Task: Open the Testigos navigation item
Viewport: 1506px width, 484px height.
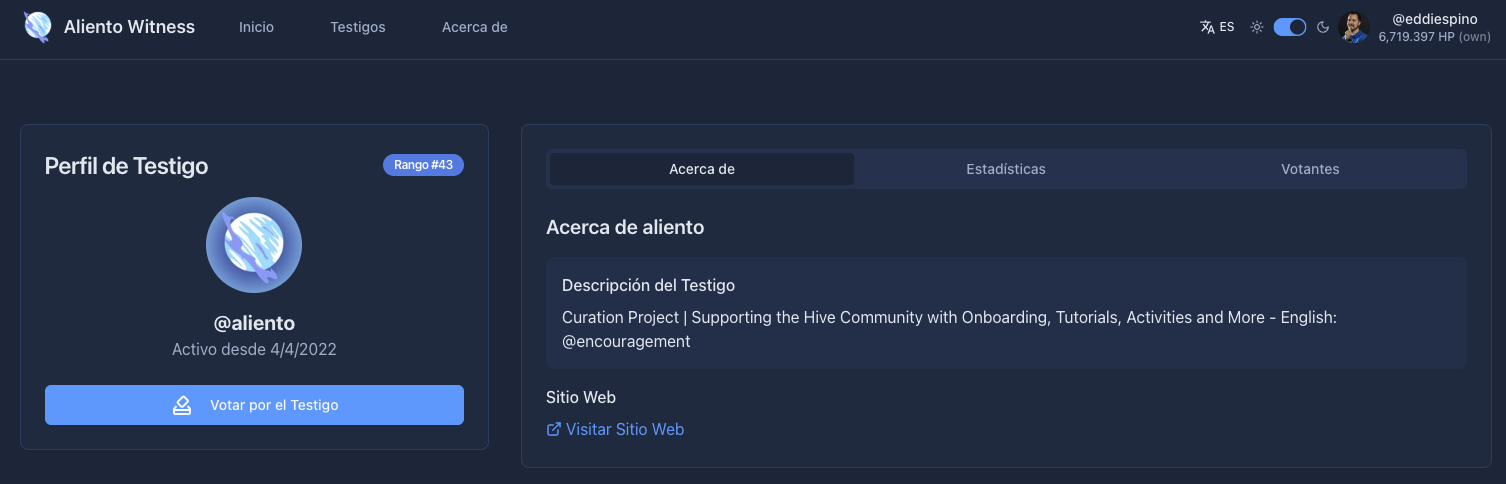Action: (358, 27)
